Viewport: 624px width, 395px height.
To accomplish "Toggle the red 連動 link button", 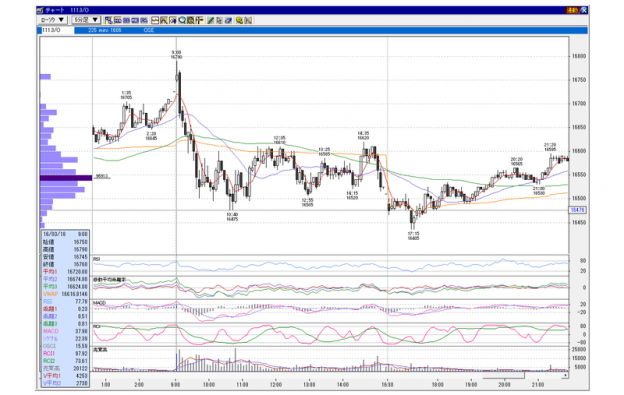I will pyautogui.click(x=572, y=10).
